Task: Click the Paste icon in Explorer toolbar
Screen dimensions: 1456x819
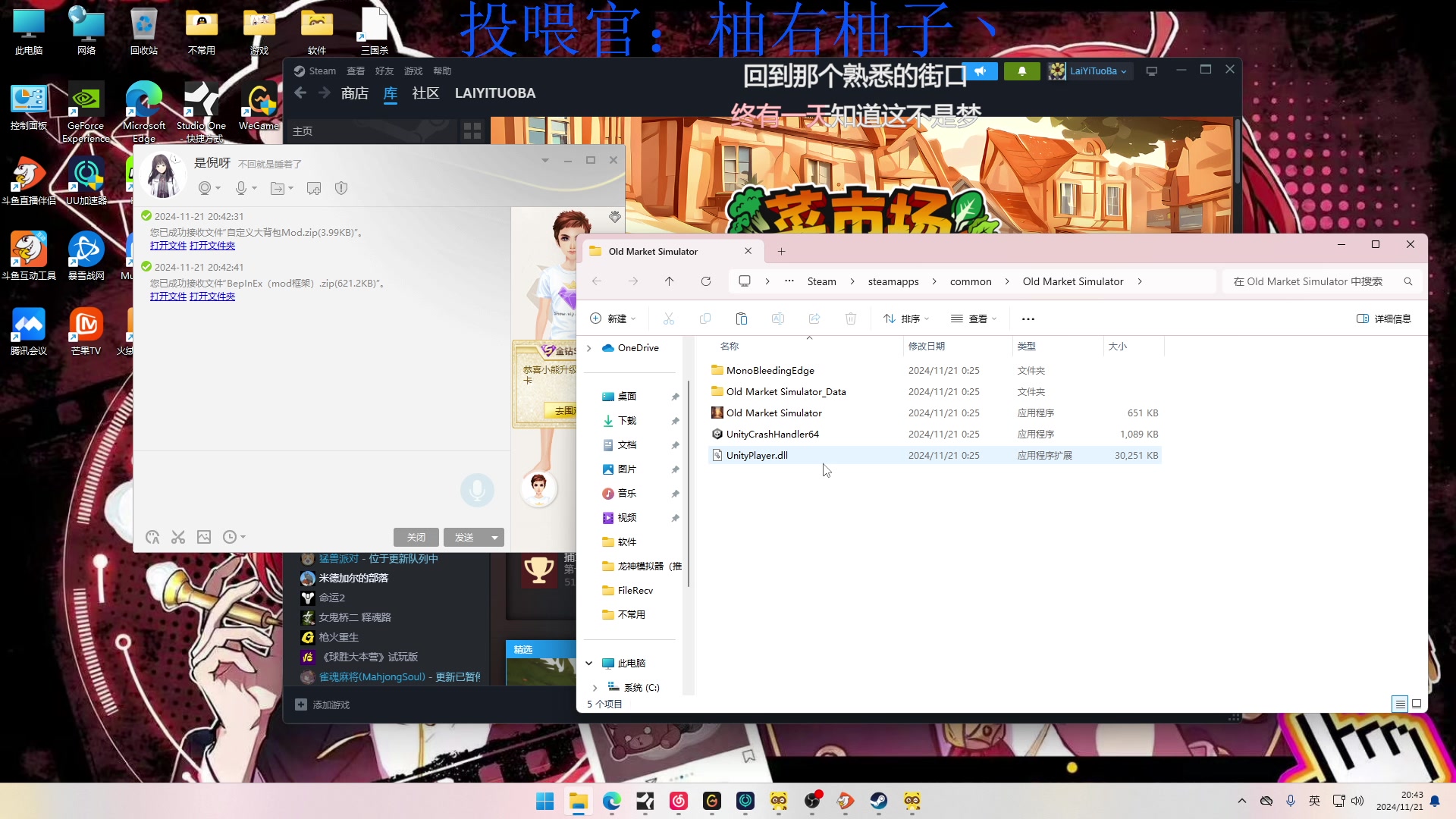Action: 741,319
